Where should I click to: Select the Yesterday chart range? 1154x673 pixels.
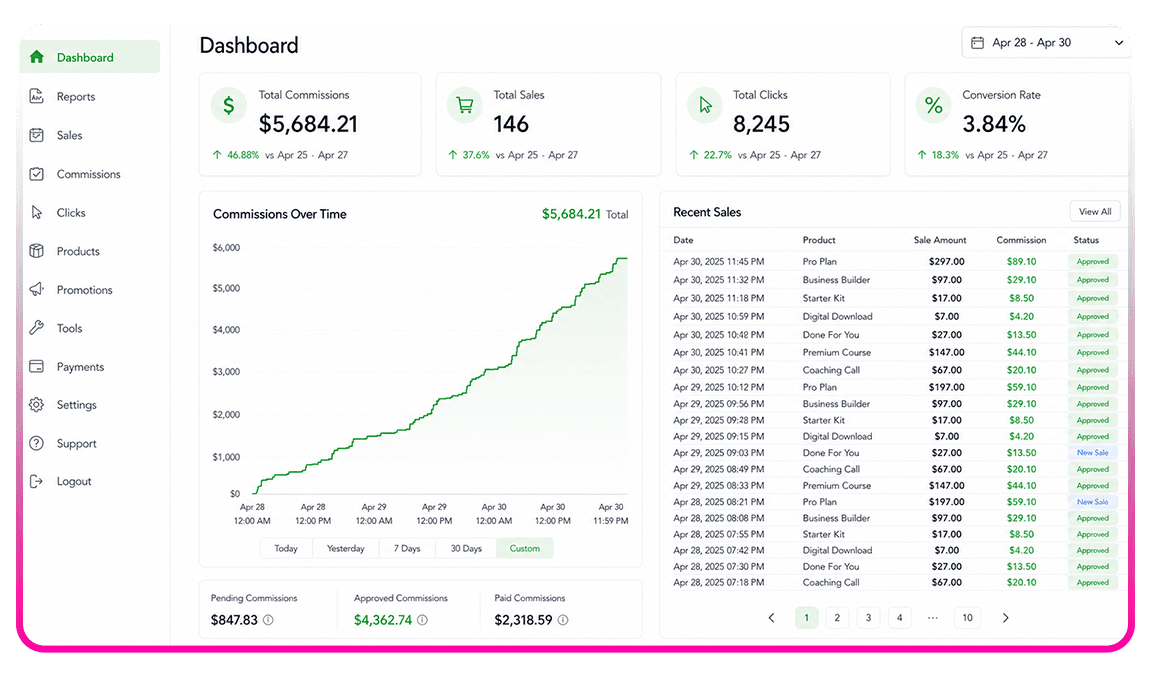pos(346,549)
